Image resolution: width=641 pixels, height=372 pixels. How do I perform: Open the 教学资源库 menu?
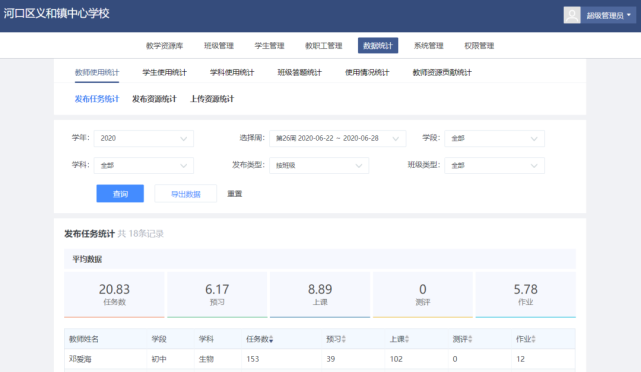165,46
